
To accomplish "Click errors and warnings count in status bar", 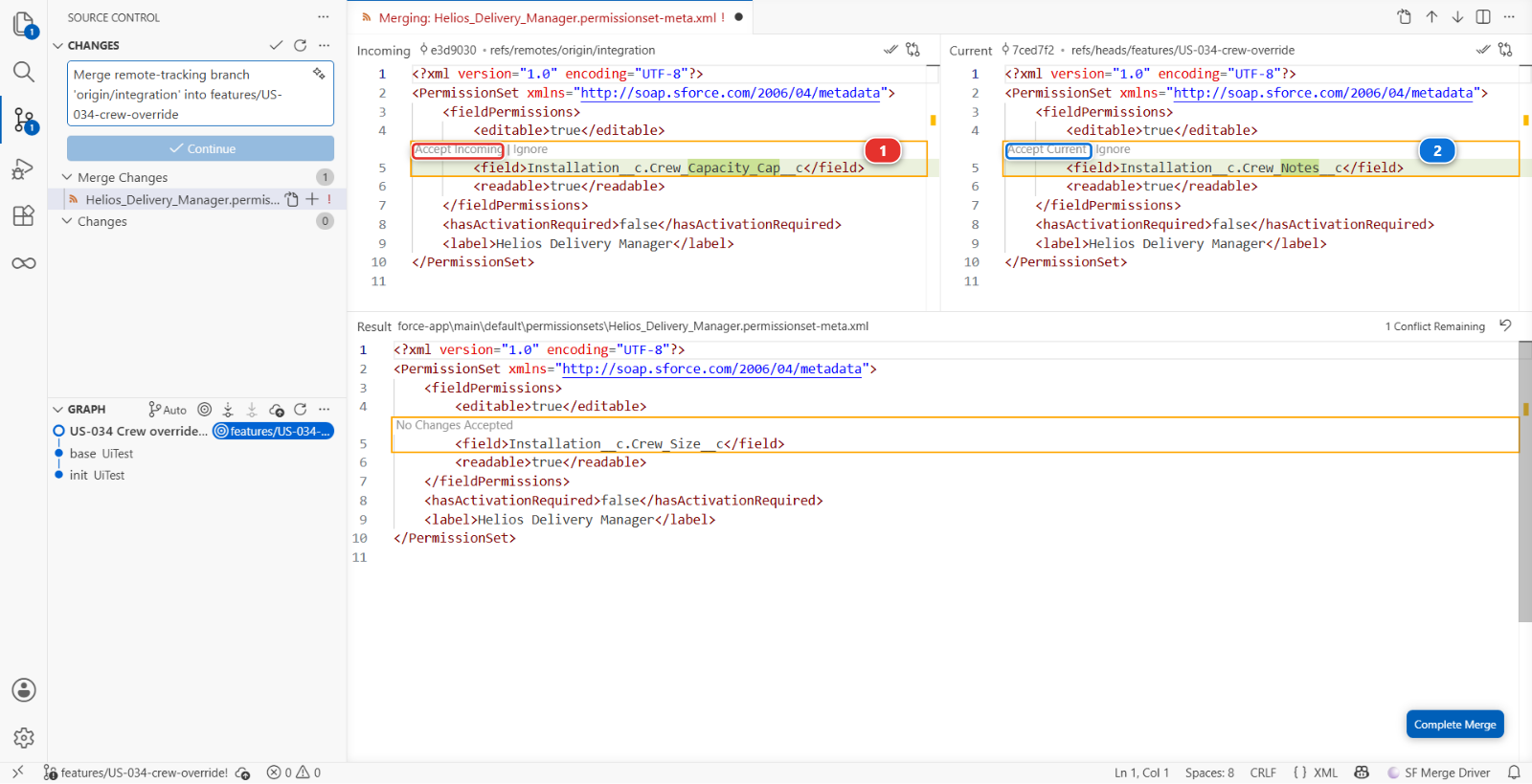I will tap(293, 773).
